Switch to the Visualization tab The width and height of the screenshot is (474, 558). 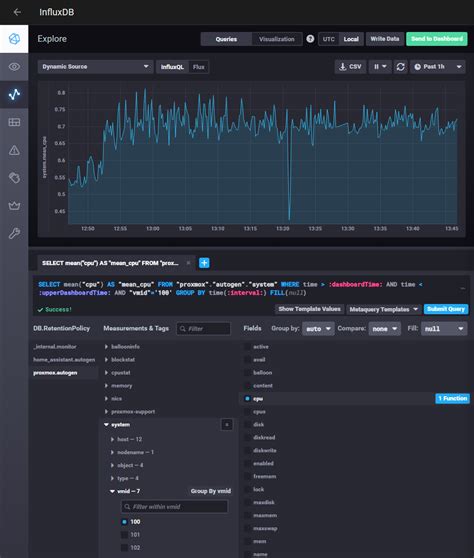click(x=277, y=39)
